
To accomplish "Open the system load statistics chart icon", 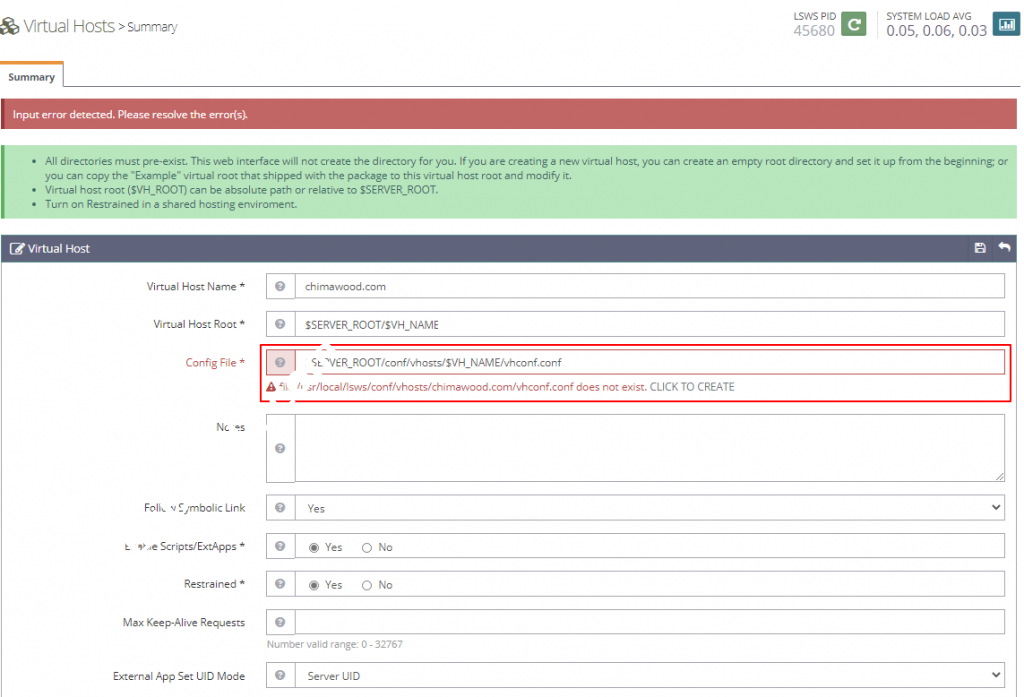I will pos(1005,23).
